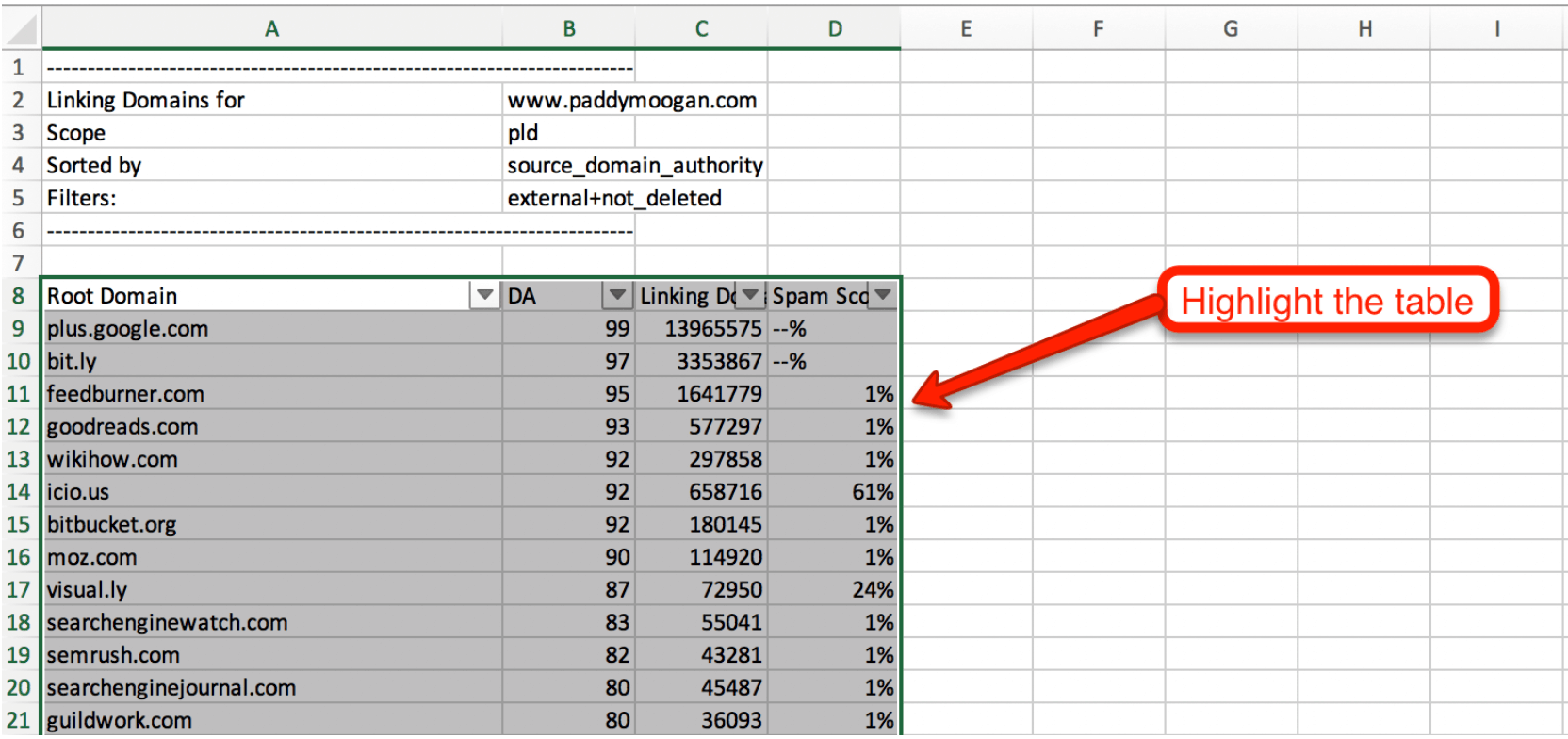Select column B header
Viewport: 1568px width, 739px height.
(569, 29)
